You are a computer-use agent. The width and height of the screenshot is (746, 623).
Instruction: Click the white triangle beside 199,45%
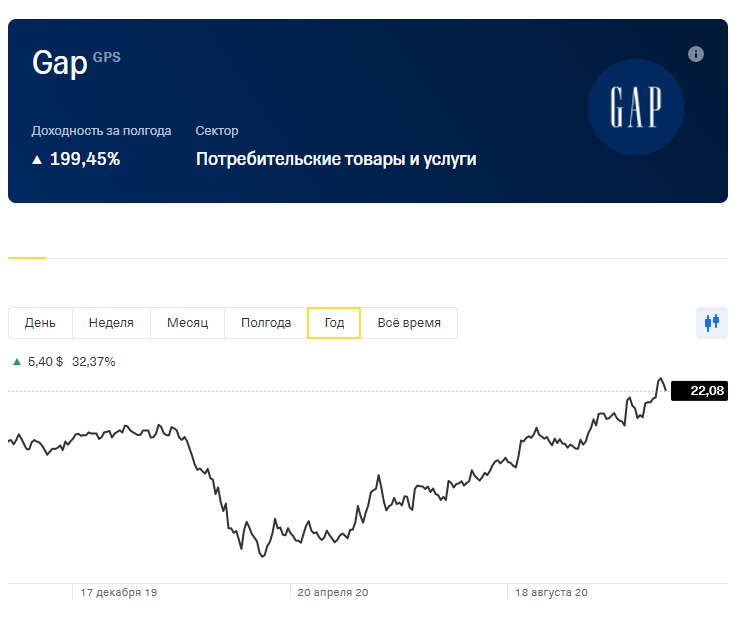click(x=37, y=160)
